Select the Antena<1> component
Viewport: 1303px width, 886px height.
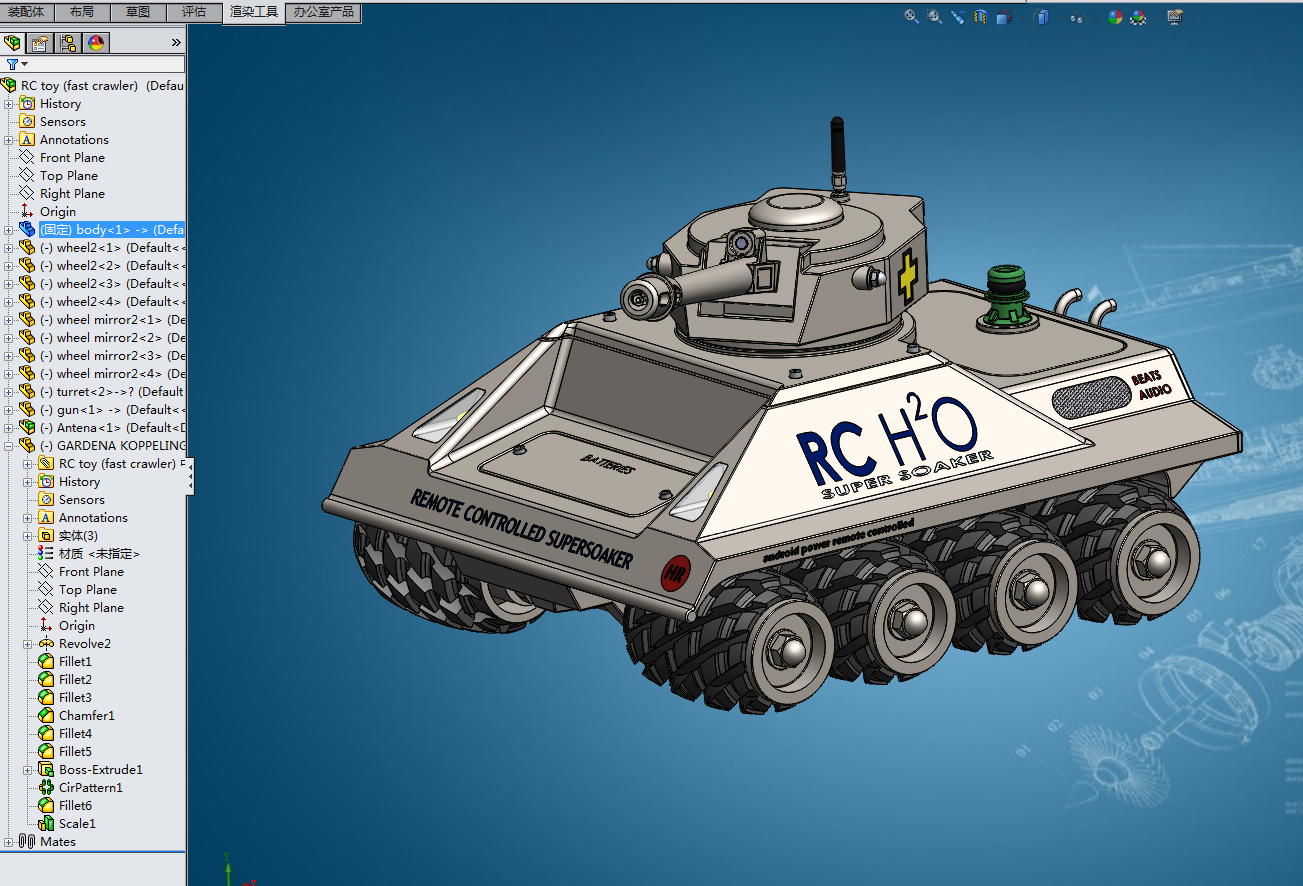[x=112, y=428]
